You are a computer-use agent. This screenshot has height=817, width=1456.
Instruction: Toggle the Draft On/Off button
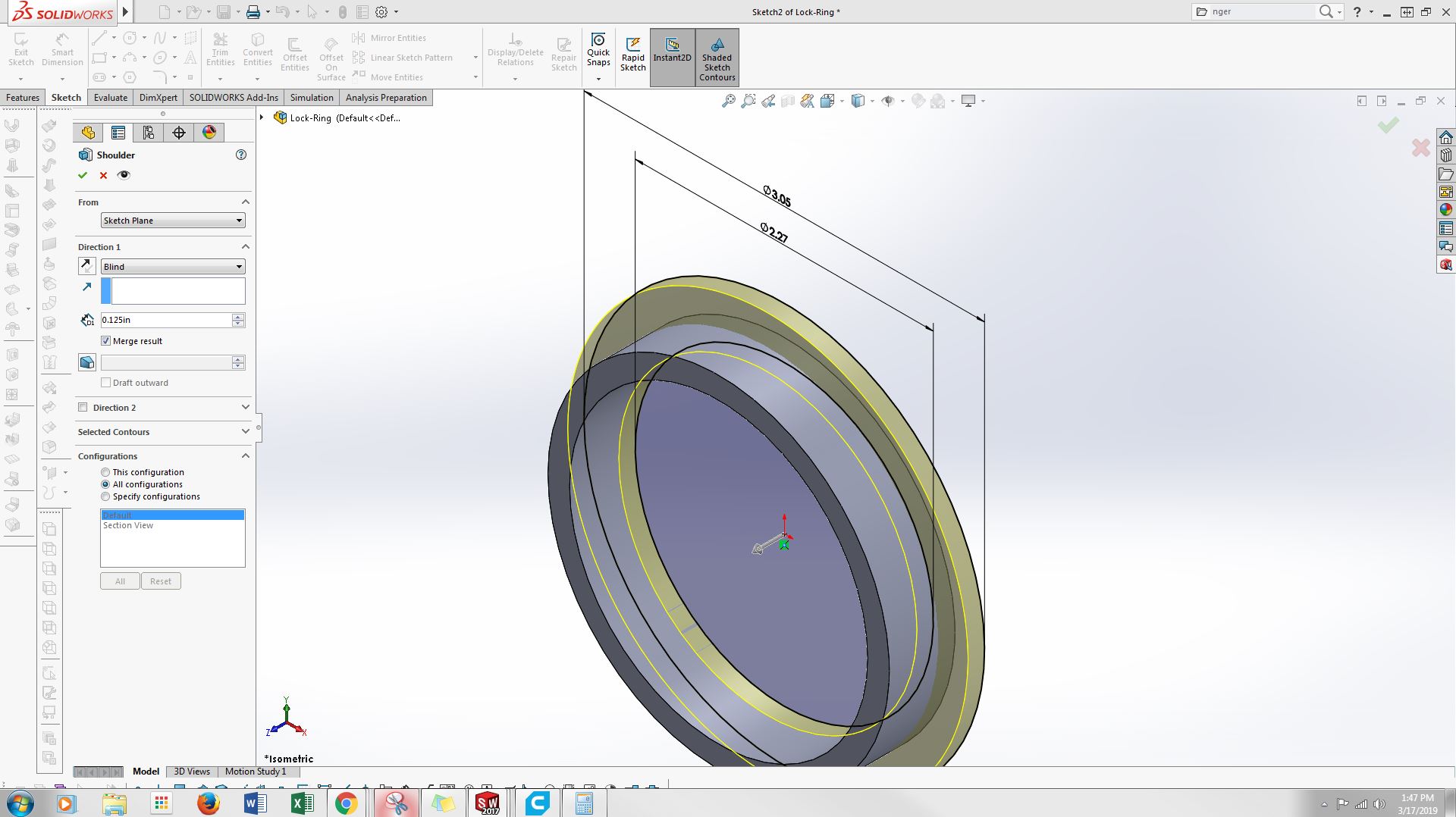click(87, 362)
